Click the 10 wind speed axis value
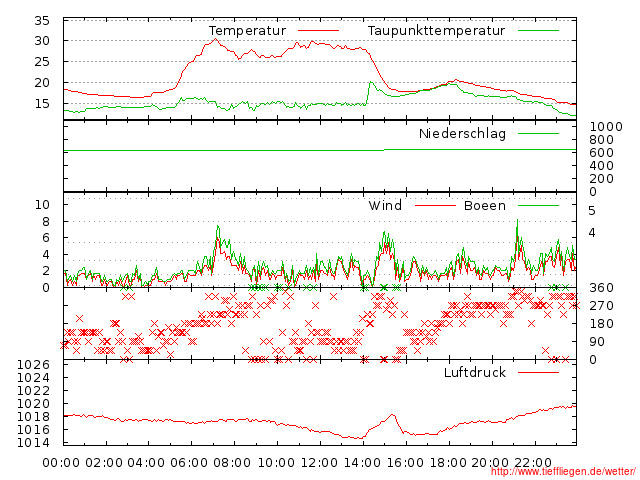 [x=42, y=204]
